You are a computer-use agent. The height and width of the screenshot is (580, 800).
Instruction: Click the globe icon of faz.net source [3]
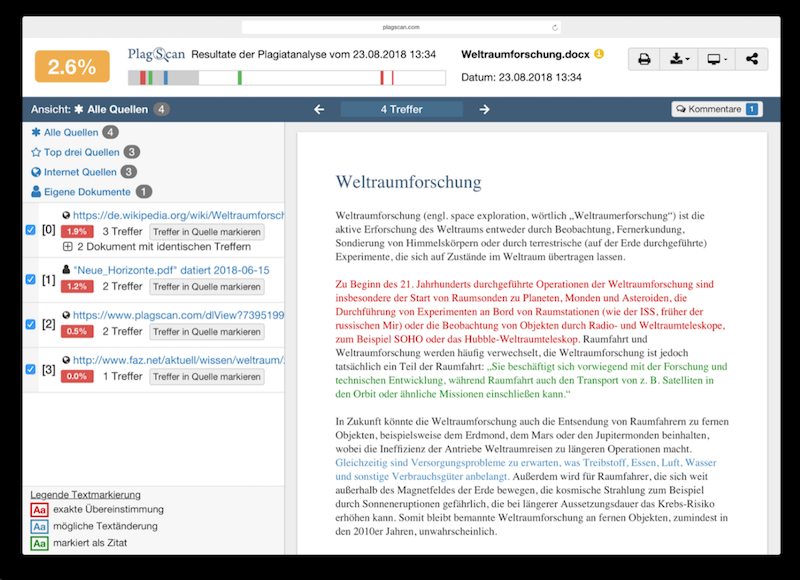click(x=66, y=360)
